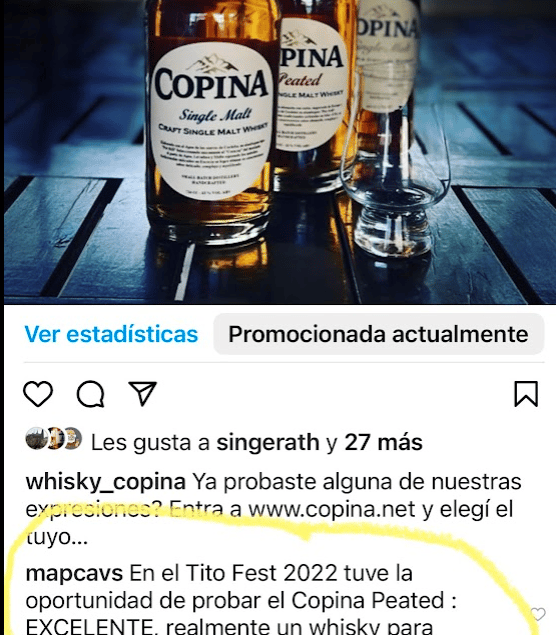Viewport: 556px width, 635px height.
Task: Open Ver estadísticas insights link
Action: [x=111, y=334]
